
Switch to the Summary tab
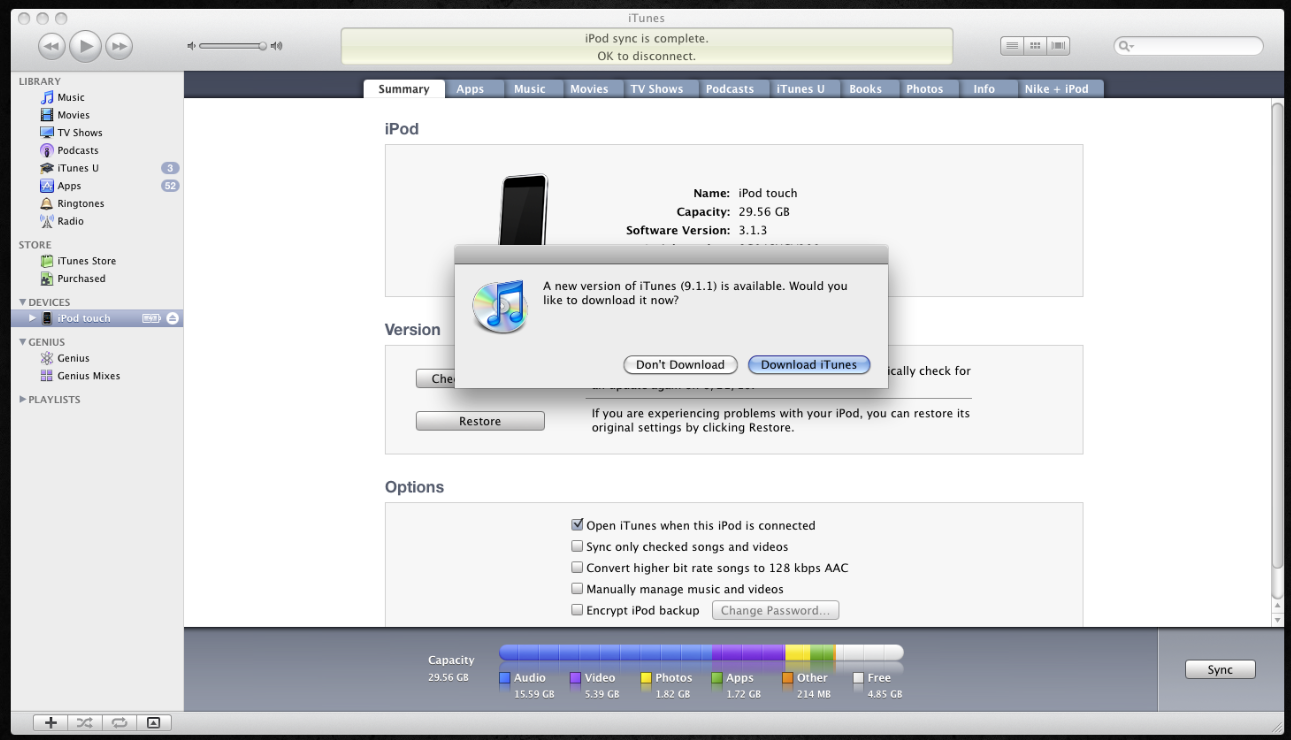[404, 89]
